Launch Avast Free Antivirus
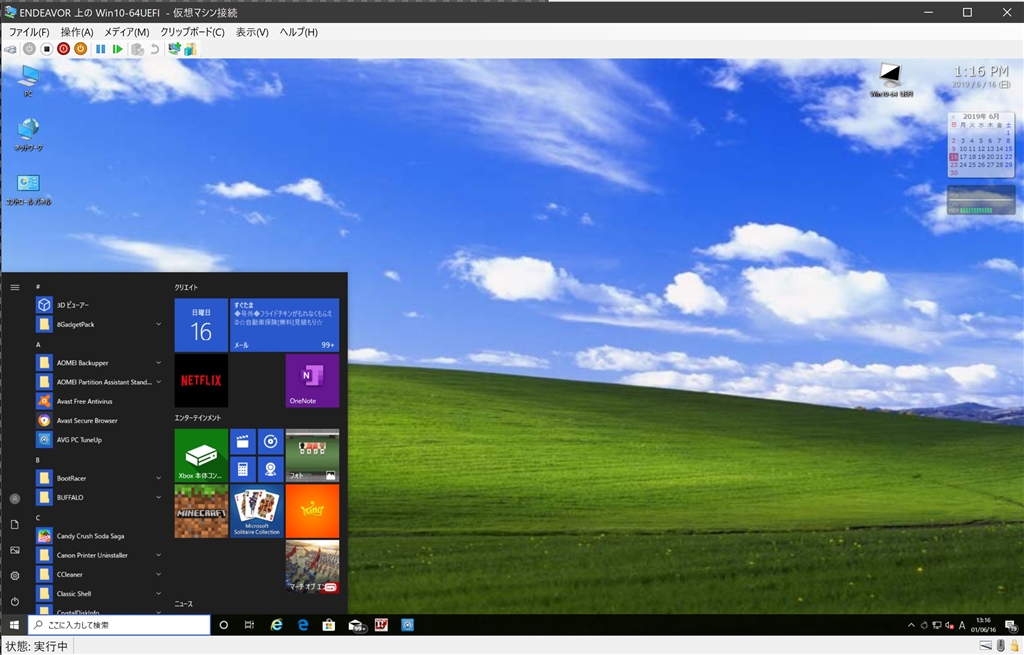1024x655 pixels. point(99,402)
